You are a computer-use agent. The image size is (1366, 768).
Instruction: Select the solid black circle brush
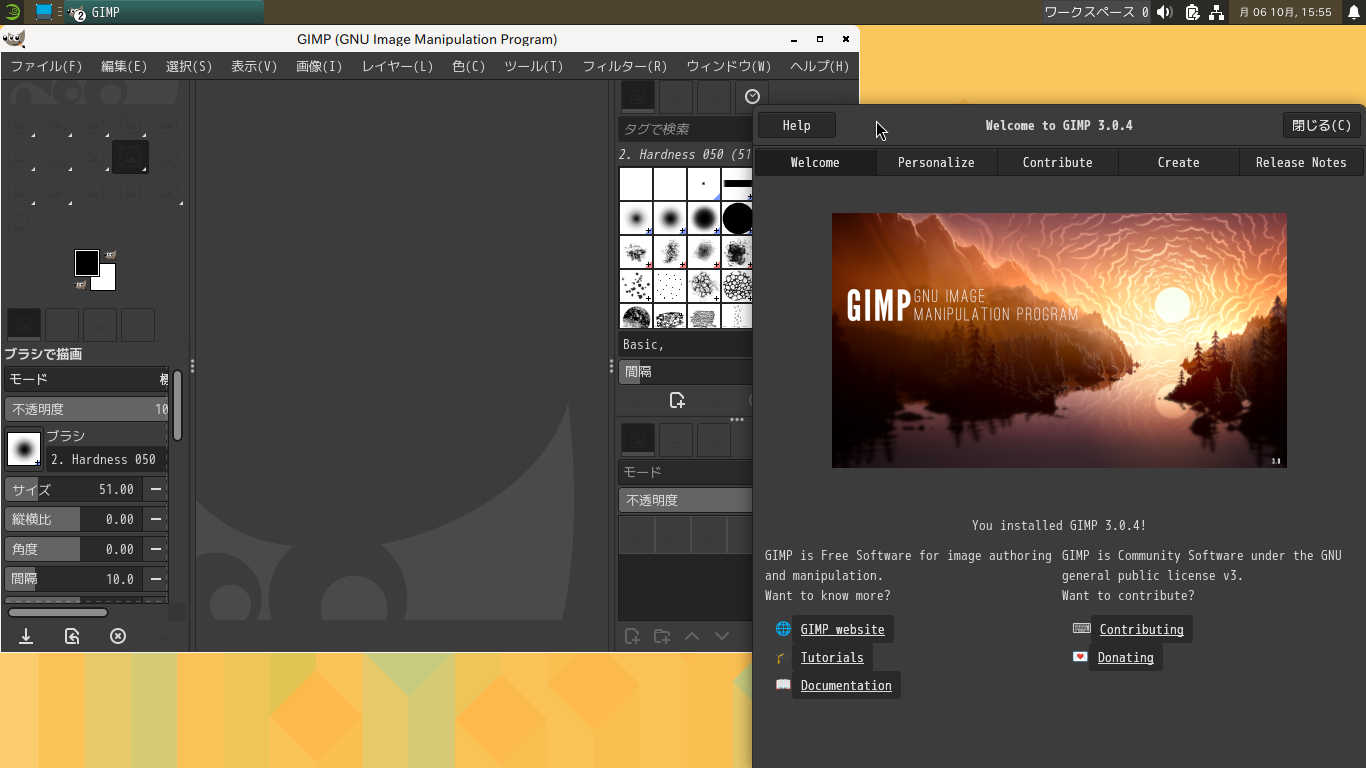(737, 218)
